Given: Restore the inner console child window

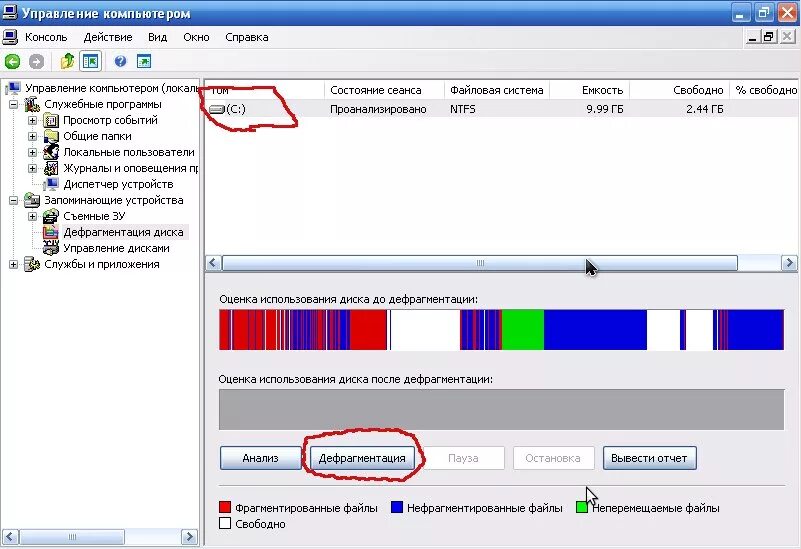Looking at the screenshot, I should tap(769, 37).
